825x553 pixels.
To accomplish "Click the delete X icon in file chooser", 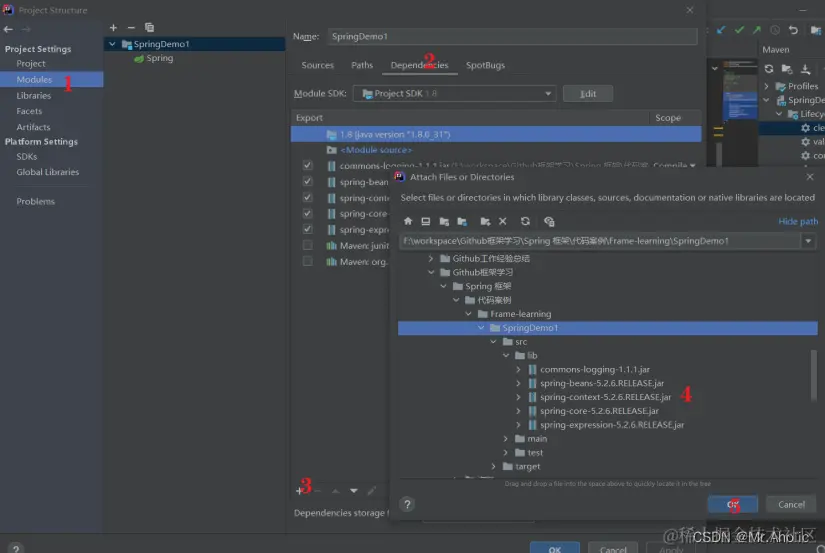I will coord(502,221).
